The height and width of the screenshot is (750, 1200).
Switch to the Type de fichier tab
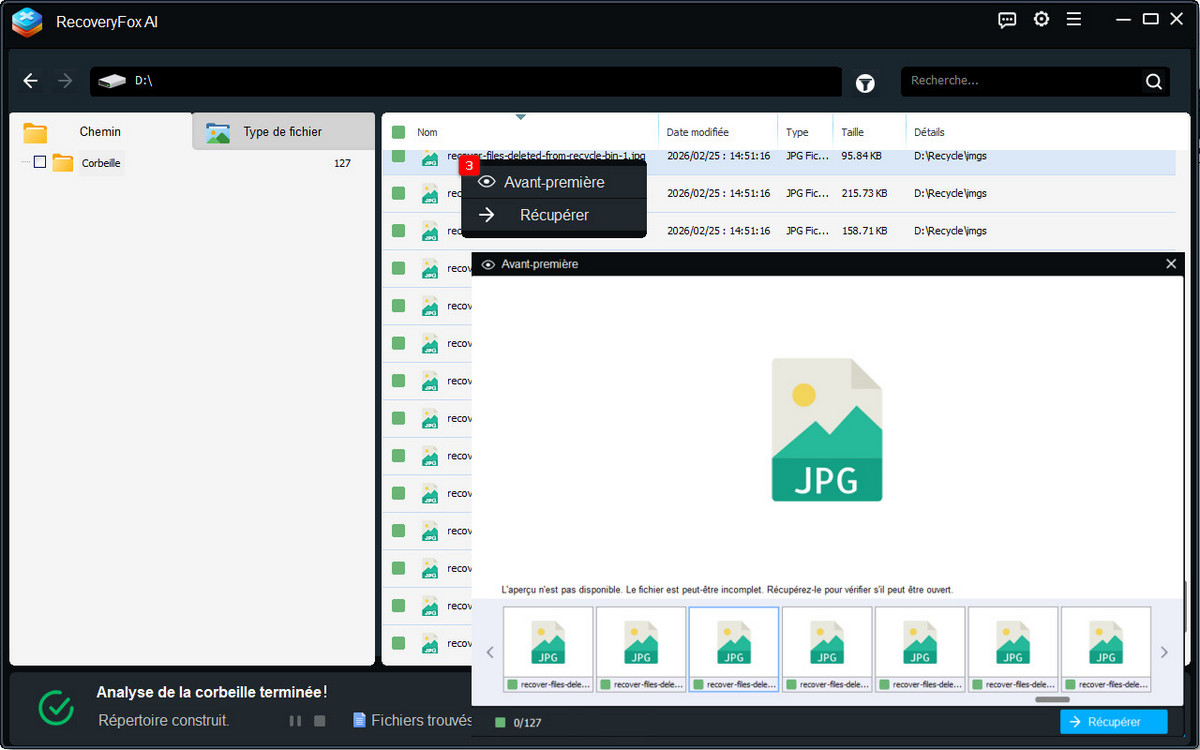[x=282, y=132]
